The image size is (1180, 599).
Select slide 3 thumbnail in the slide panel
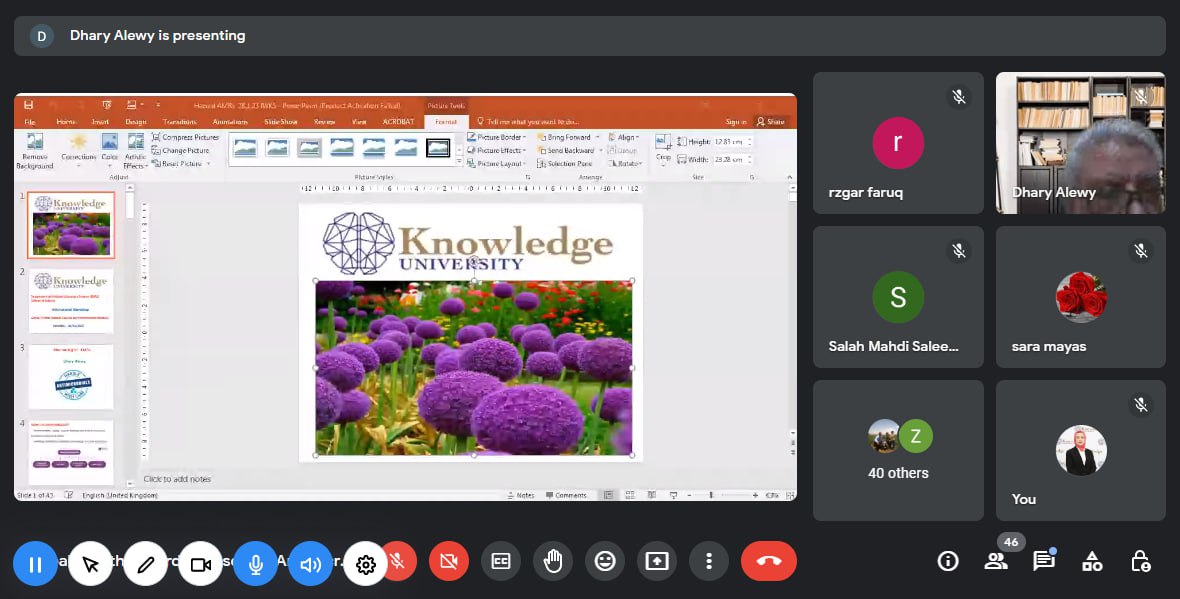coord(71,377)
